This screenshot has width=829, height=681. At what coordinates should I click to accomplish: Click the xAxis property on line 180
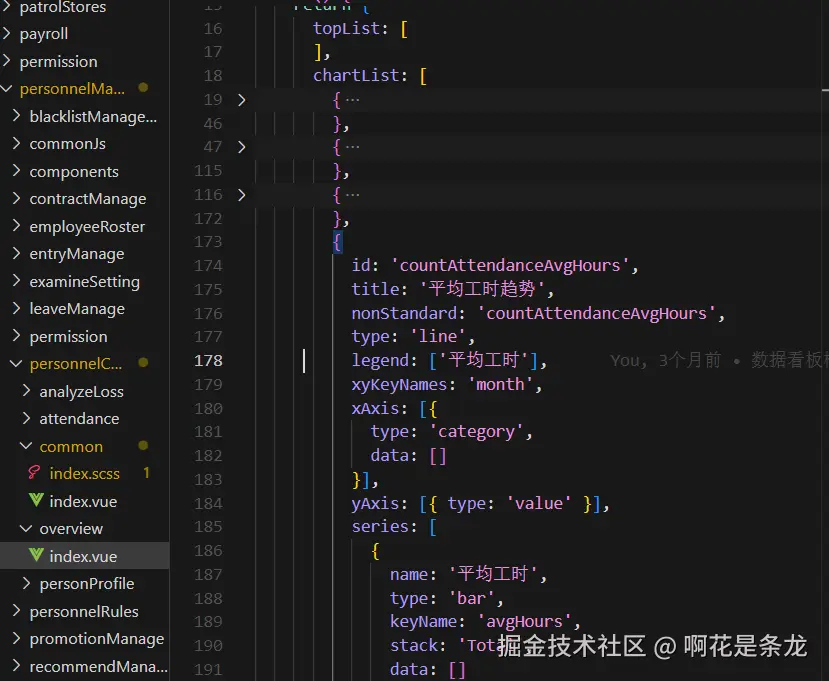tap(375, 409)
